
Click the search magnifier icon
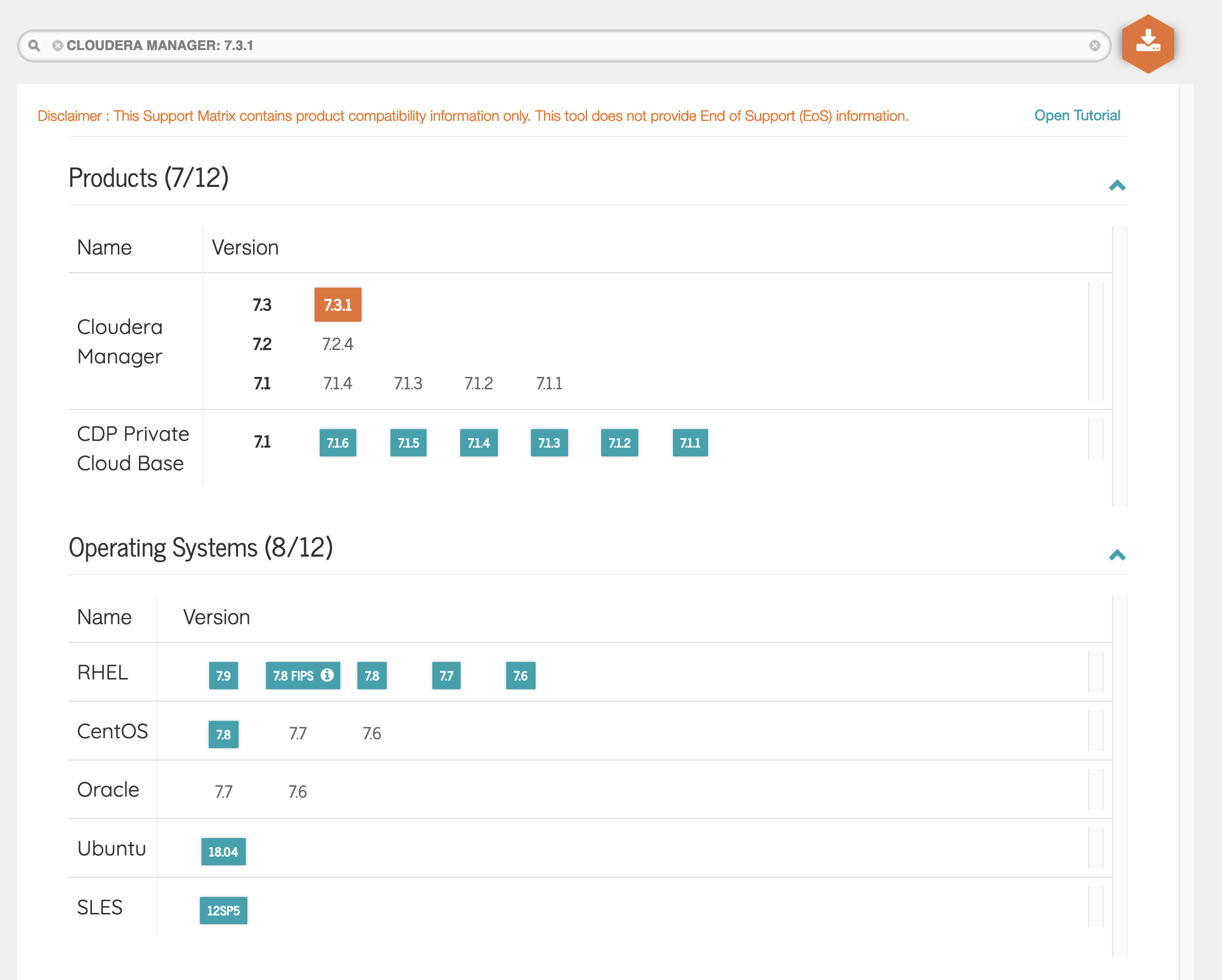coord(35,45)
